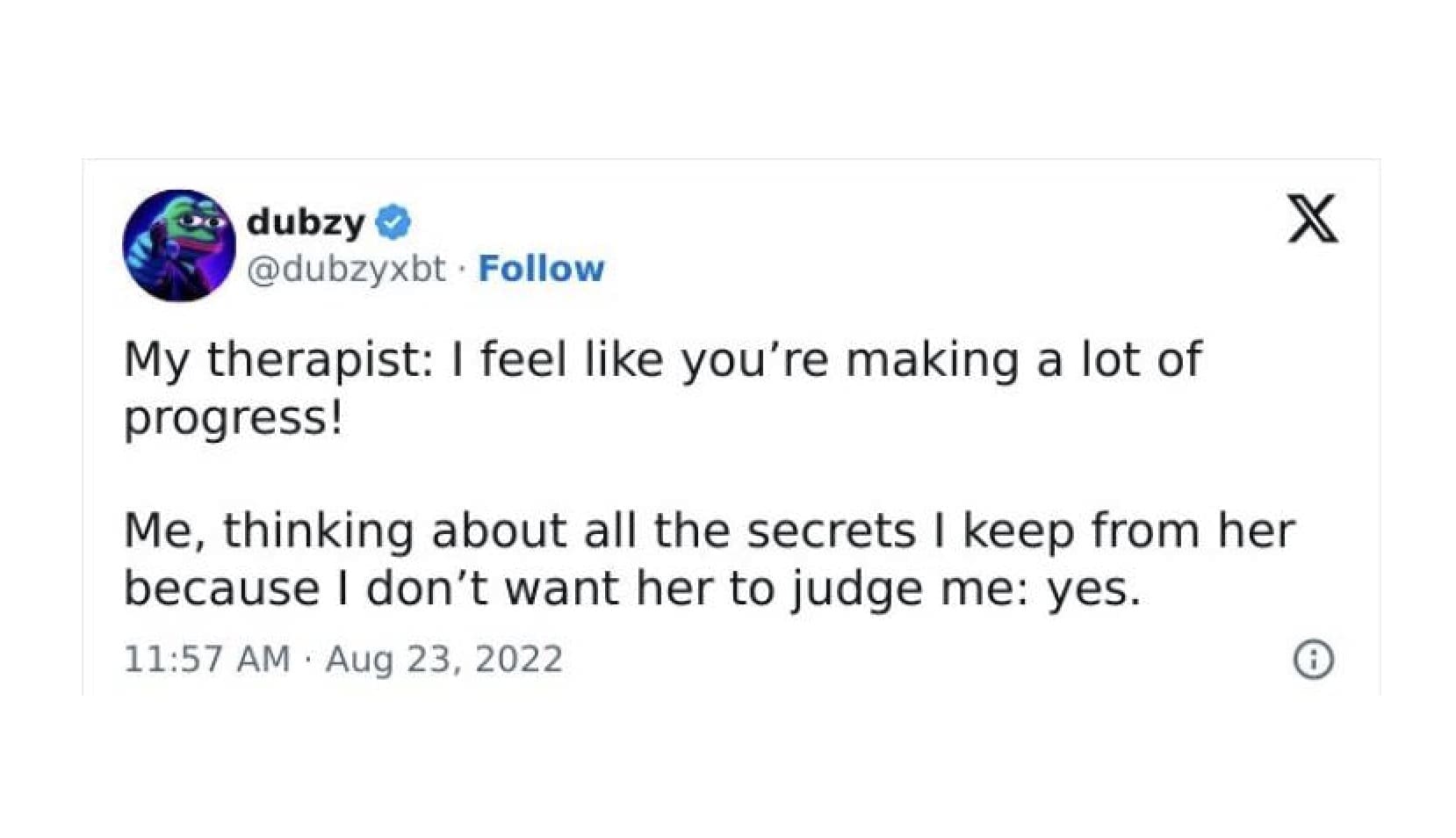
Task: Click the final word "yes." in the tweet
Action: (1093, 589)
